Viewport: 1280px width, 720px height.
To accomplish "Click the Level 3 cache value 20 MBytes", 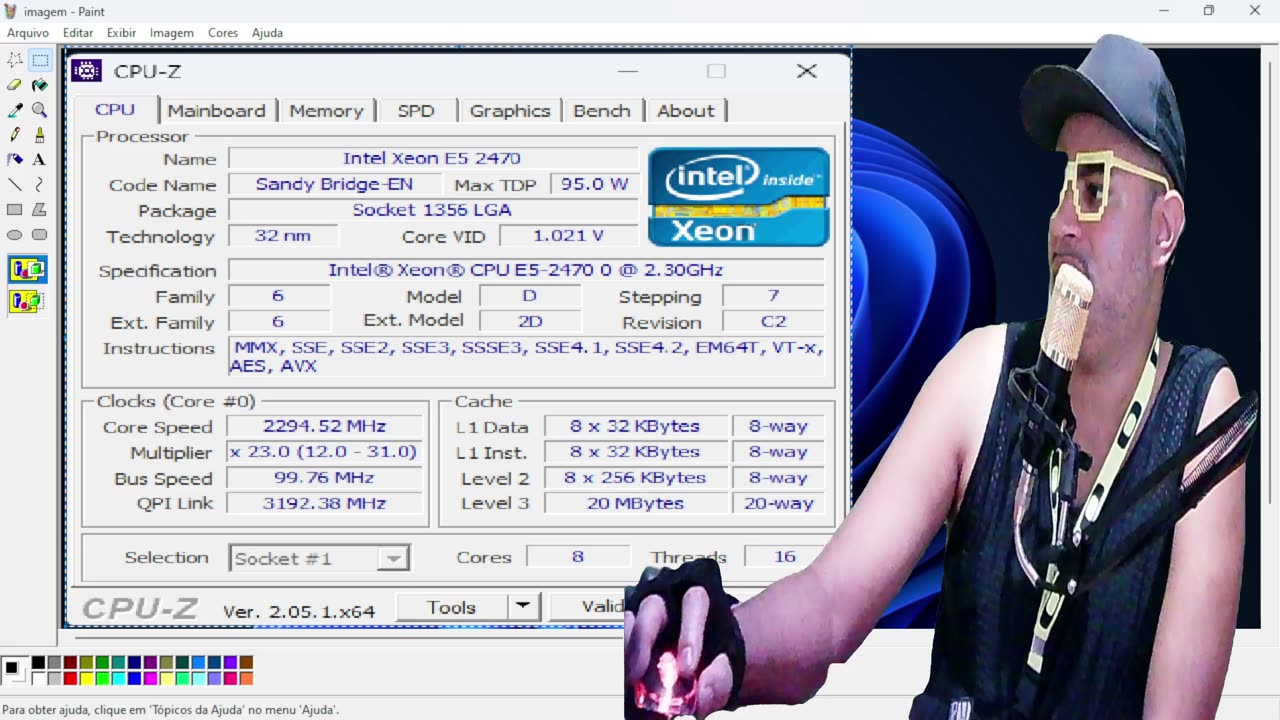I will (635, 503).
